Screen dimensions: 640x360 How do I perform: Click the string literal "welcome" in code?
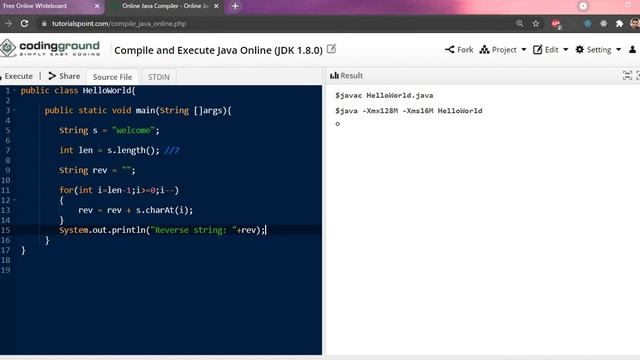(x=133, y=130)
